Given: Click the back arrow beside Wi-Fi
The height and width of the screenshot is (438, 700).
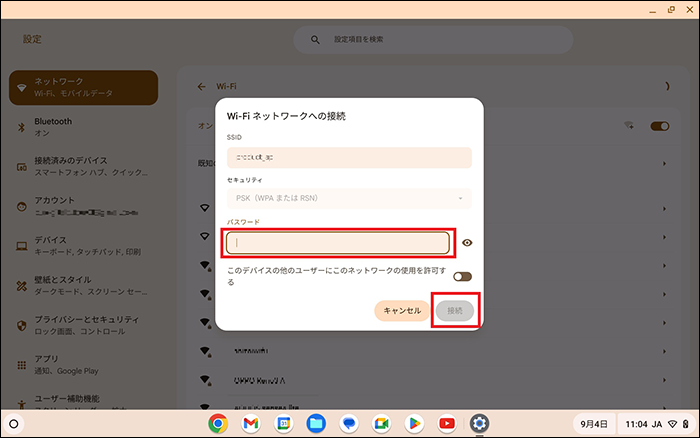Looking at the screenshot, I should click(x=201, y=87).
